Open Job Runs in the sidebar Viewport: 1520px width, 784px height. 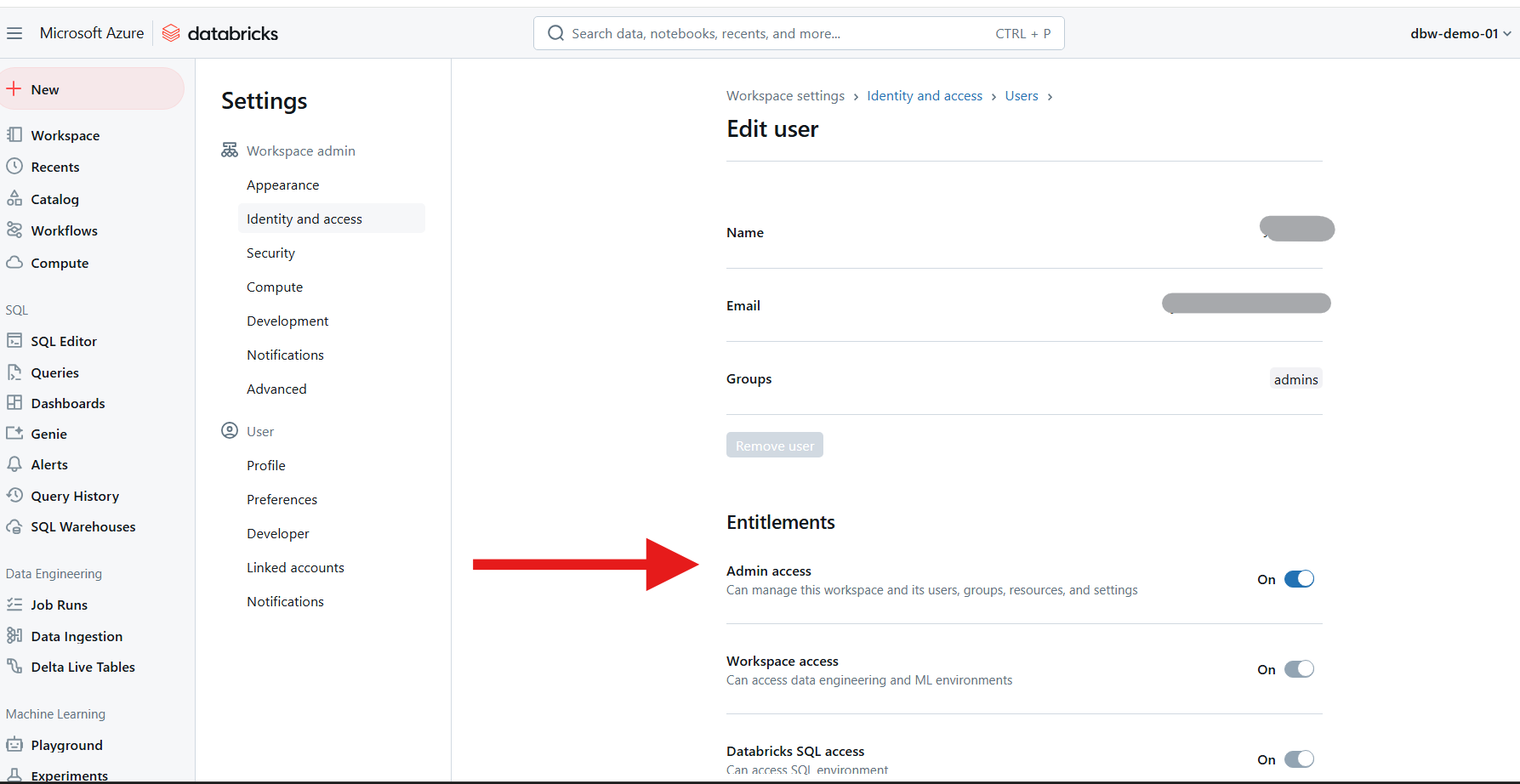[x=59, y=605]
